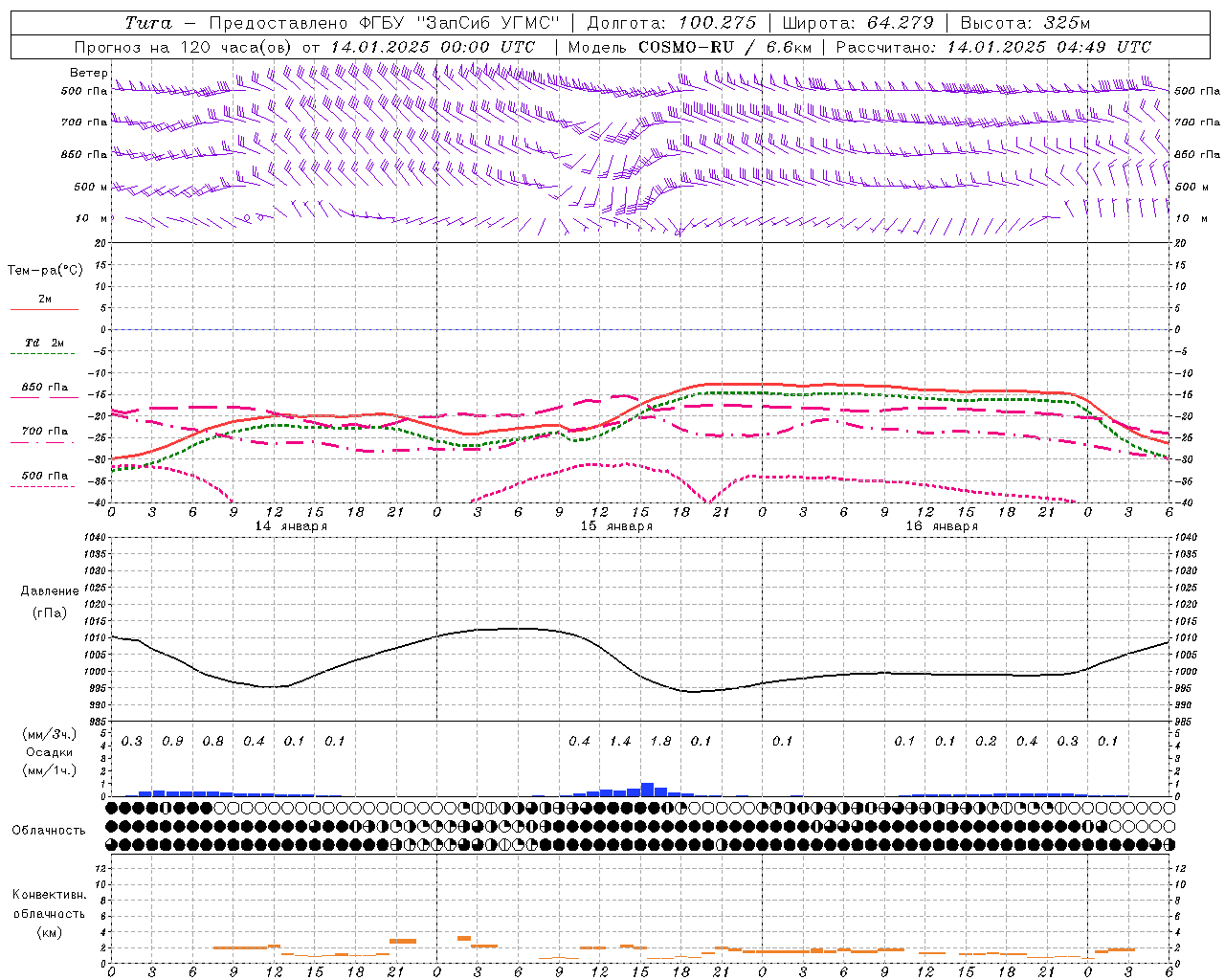Click the date label "16 января"
This screenshot has height=980, width=1225.
coord(942,526)
